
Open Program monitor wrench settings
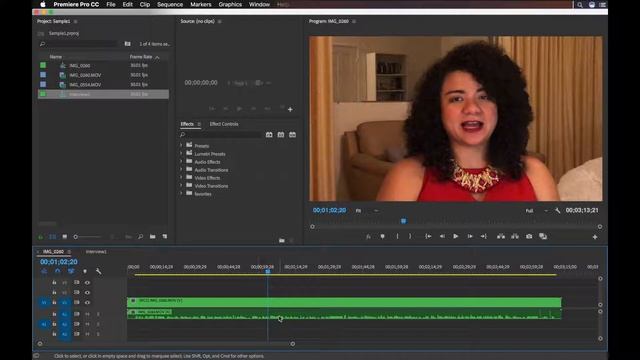pyautogui.click(x=558, y=211)
